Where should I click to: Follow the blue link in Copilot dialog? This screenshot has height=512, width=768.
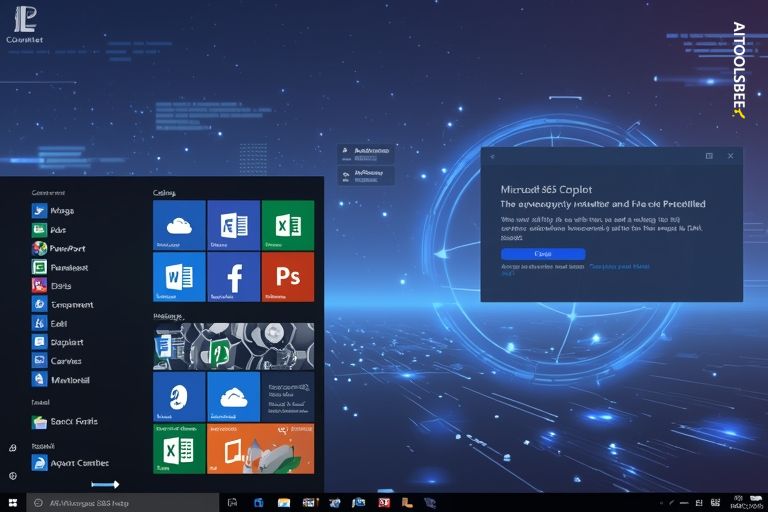(619, 267)
